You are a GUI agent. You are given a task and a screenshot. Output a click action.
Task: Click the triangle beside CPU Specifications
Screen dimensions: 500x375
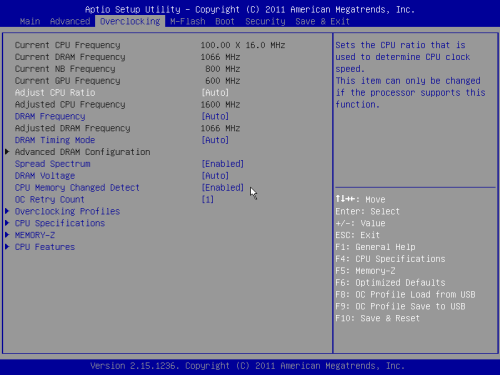coord(7,223)
